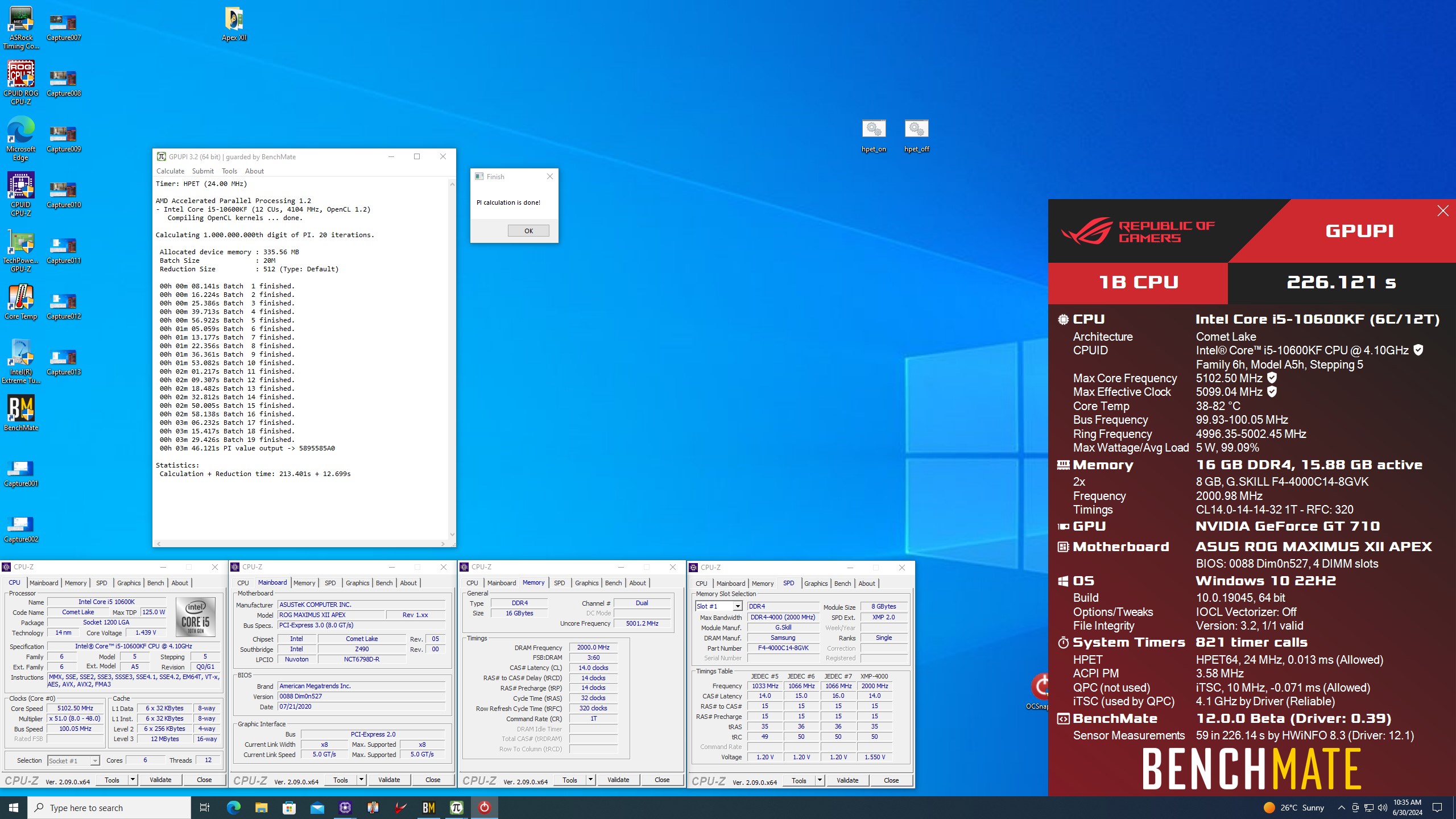This screenshot has width=1456, height=819.
Task: Close the Finish dialog with X
Action: 549,176
